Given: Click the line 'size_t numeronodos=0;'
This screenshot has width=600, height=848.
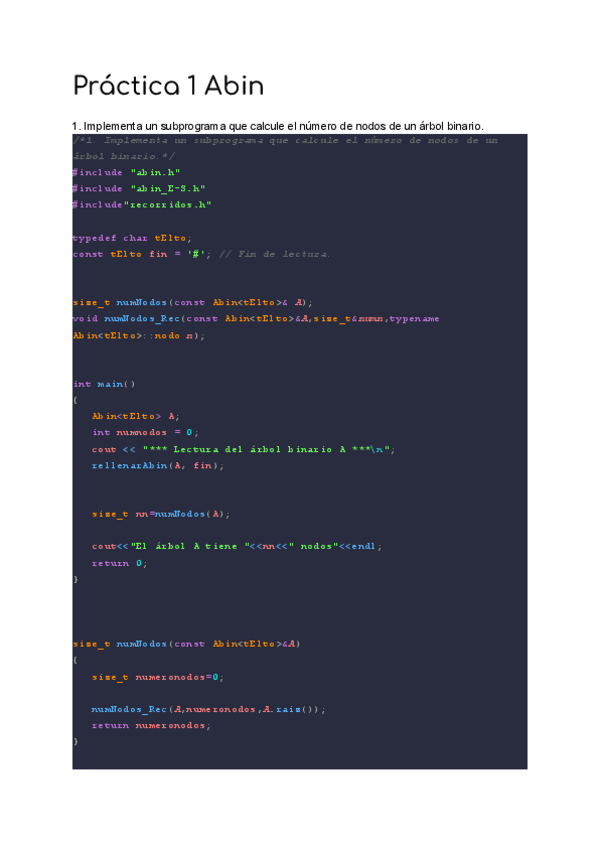Looking at the screenshot, I should [x=158, y=677].
